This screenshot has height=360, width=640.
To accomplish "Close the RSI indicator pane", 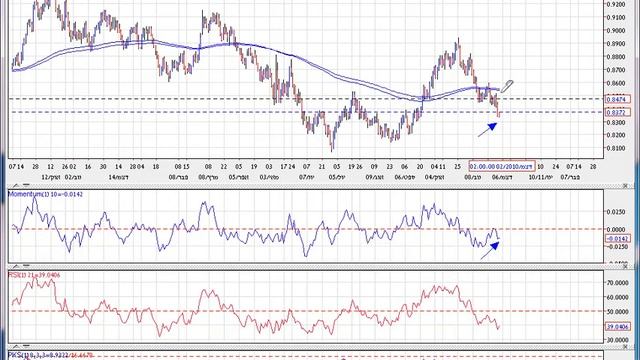I will pyautogui.click(x=625, y=266).
